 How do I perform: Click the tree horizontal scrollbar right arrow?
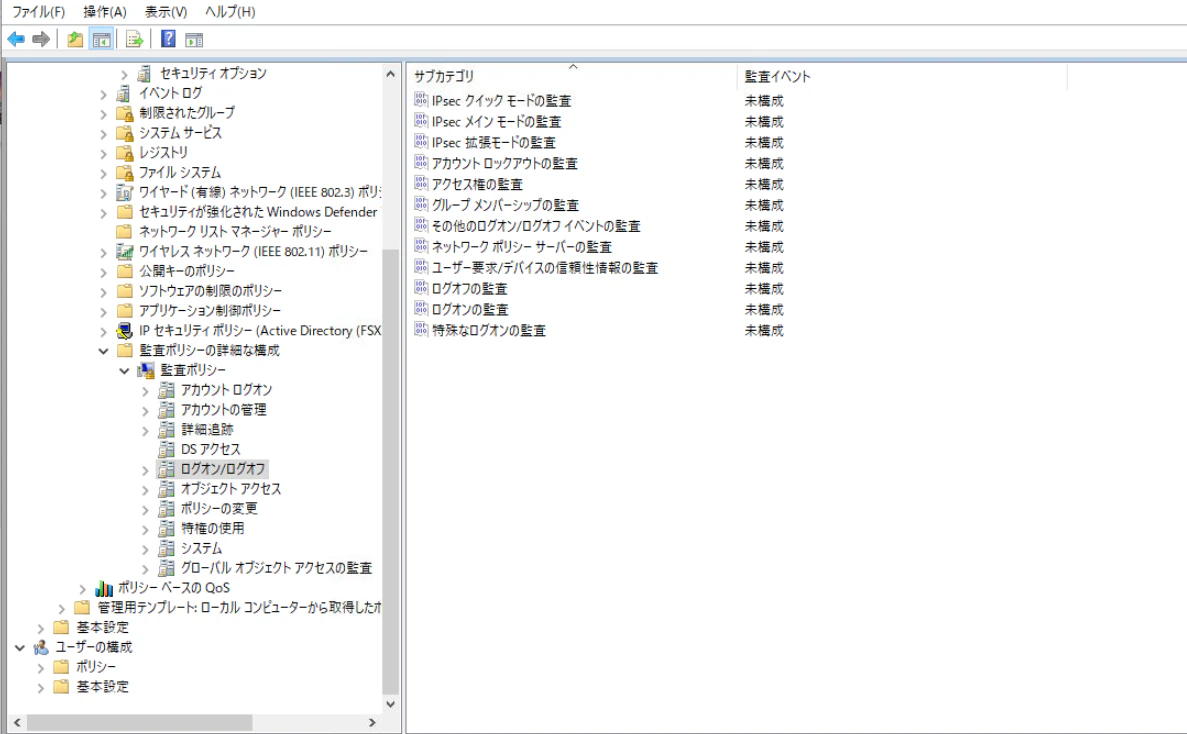tap(372, 723)
